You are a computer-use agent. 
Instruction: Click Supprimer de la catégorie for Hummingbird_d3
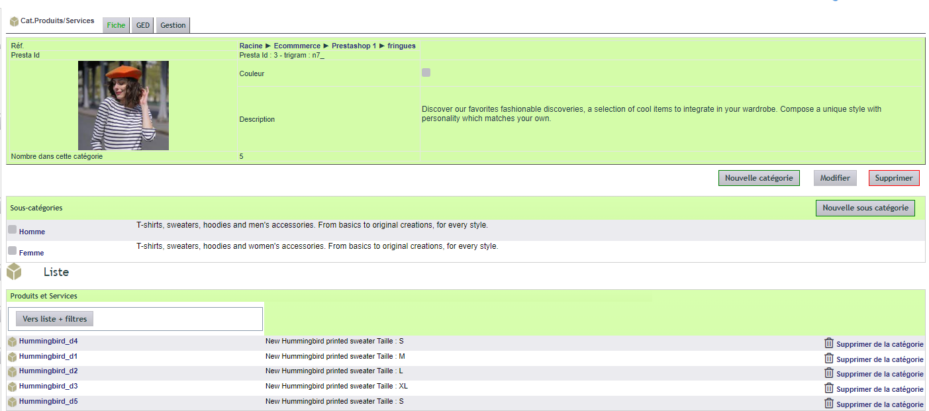880,390
